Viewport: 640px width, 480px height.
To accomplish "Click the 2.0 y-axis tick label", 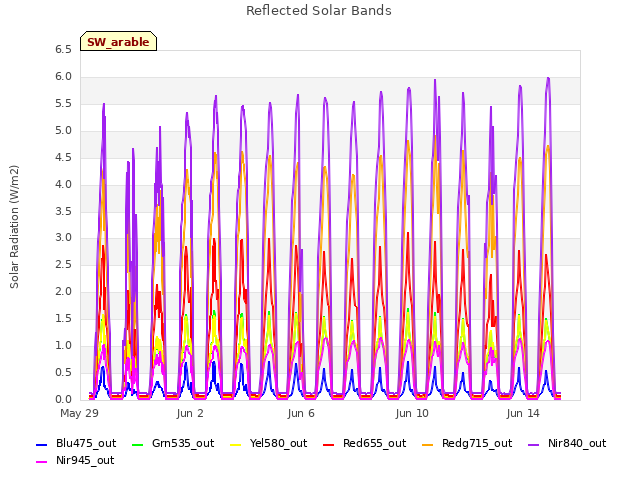I will (63, 291).
